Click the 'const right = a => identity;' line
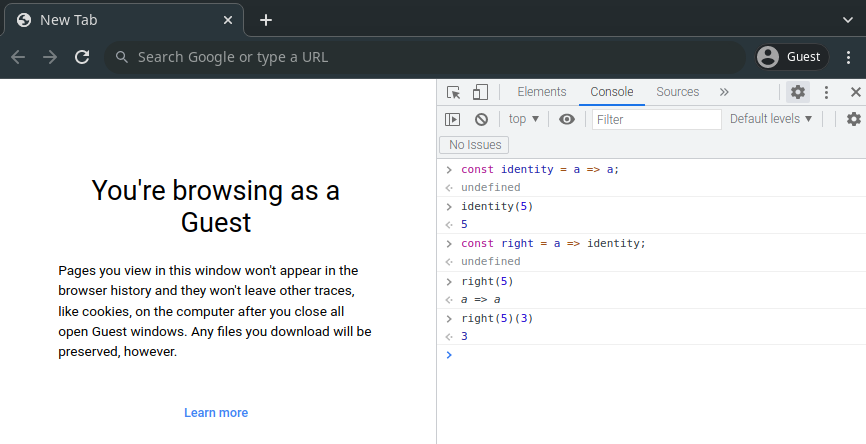The width and height of the screenshot is (866, 444). click(x=553, y=244)
